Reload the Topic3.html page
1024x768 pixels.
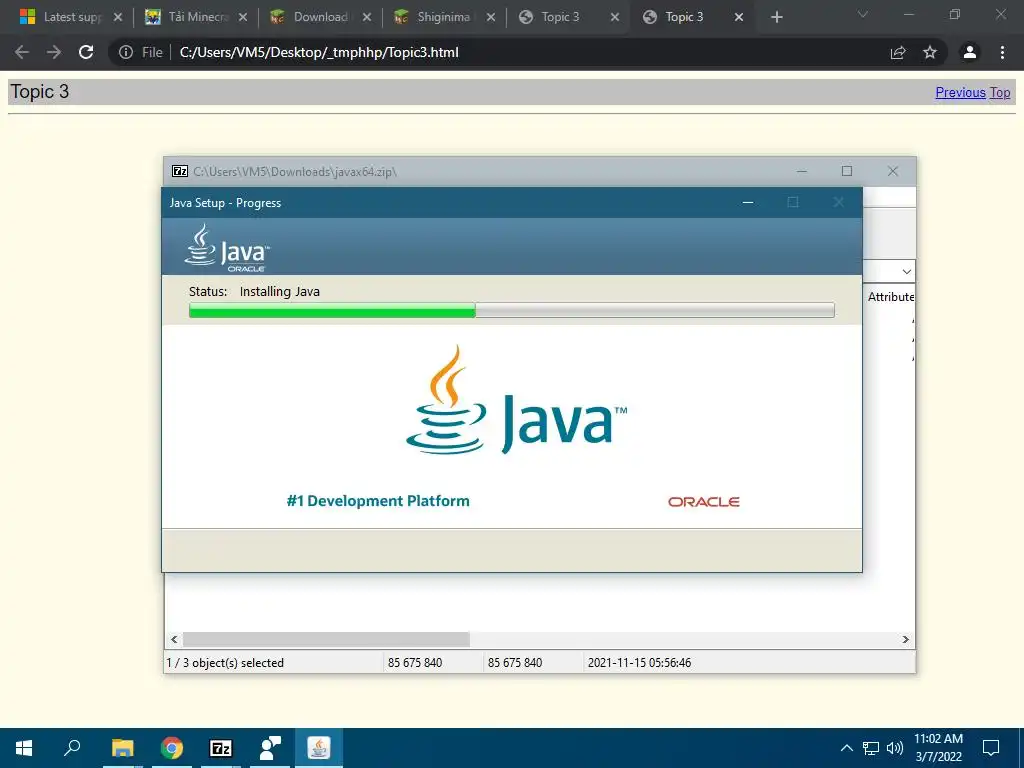(x=86, y=52)
